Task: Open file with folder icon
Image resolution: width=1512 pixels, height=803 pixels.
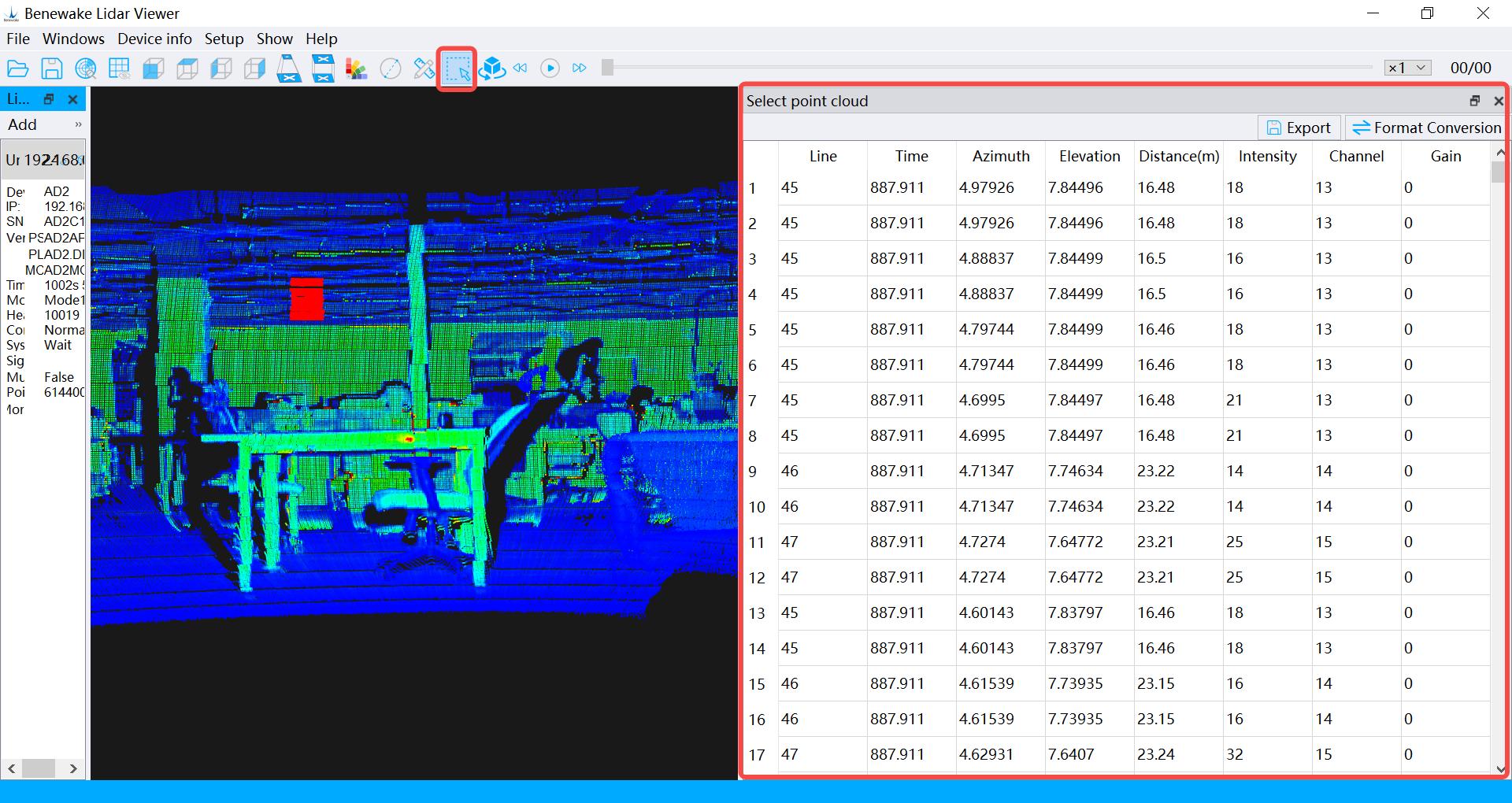Action: tap(17, 69)
